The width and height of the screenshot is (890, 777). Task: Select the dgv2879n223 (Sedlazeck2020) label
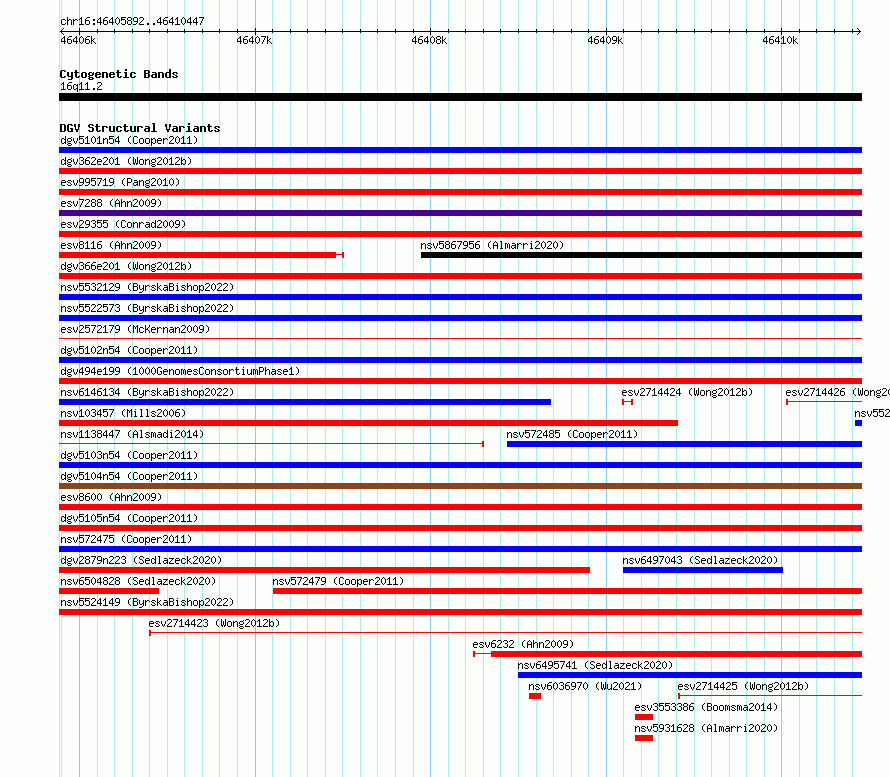click(x=141, y=560)
